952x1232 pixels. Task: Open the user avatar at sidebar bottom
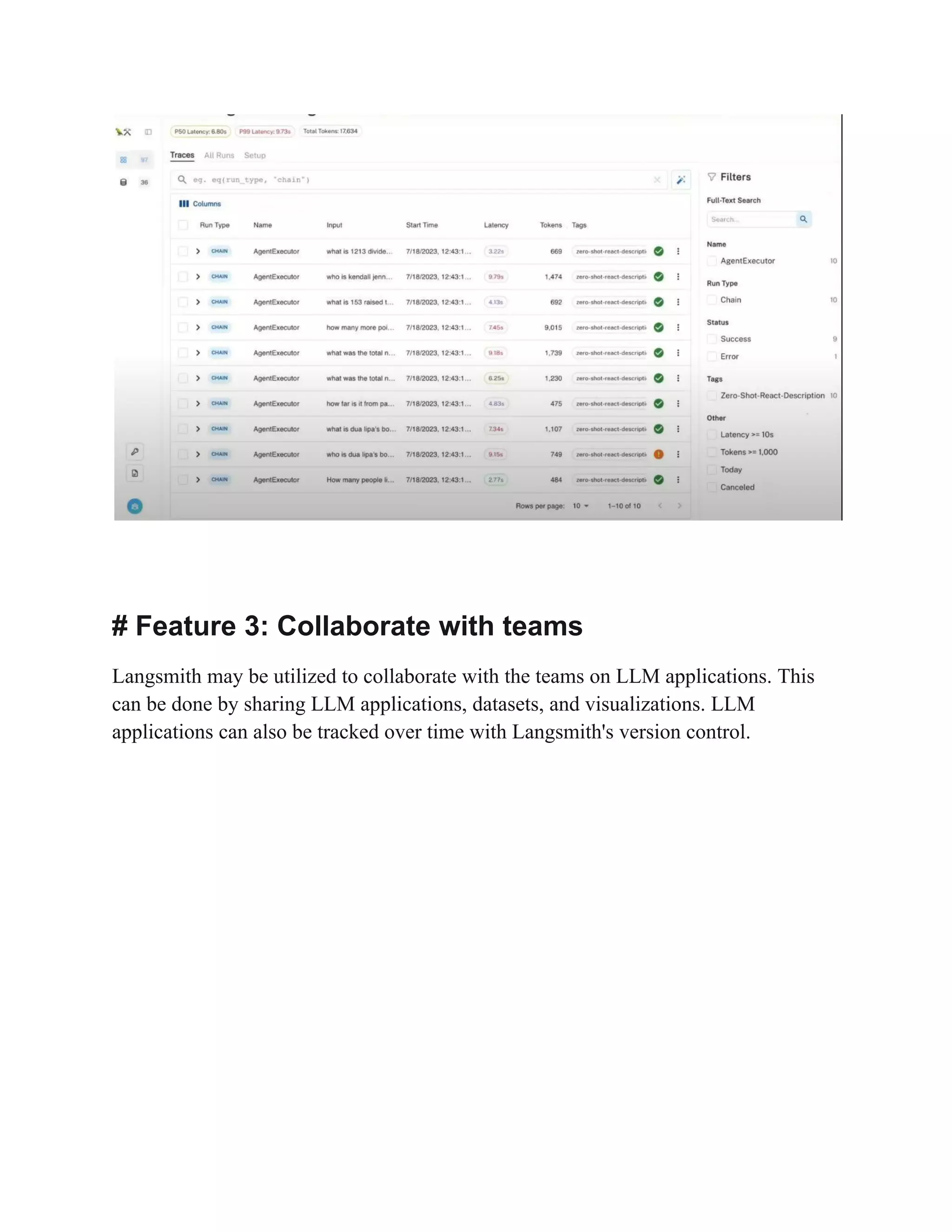click(135, 506)
